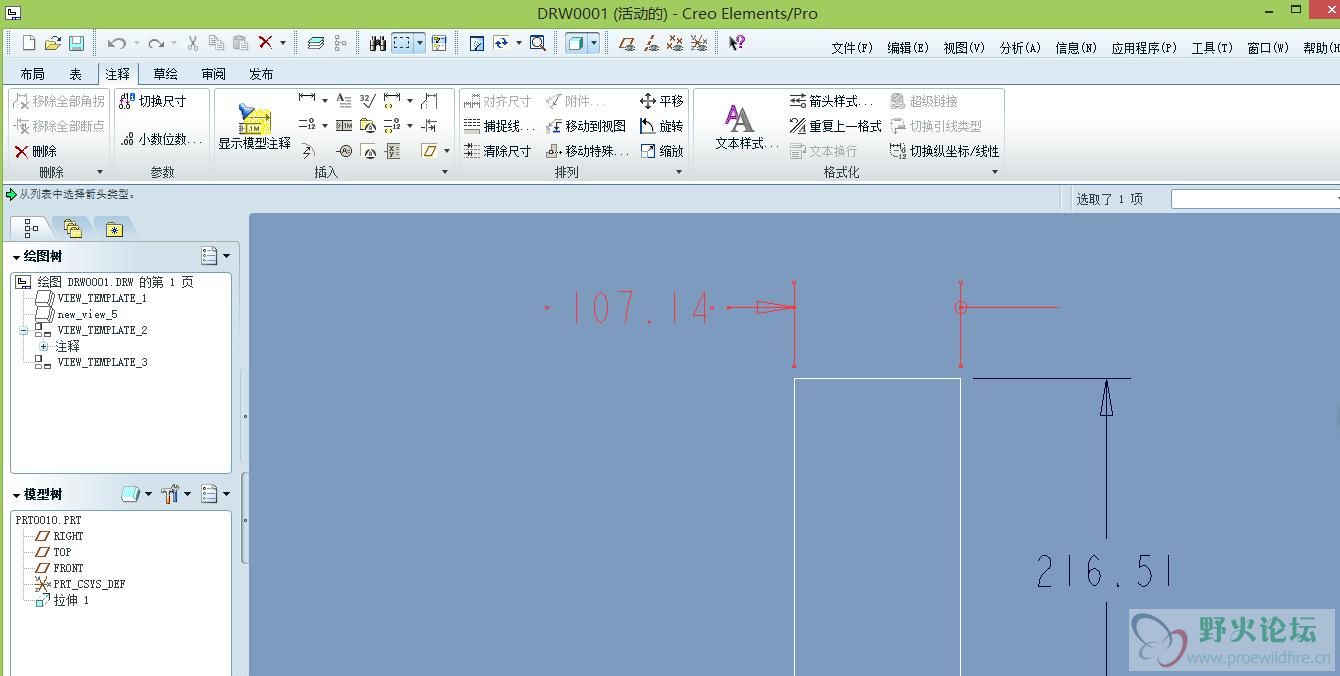Viewport: 1340px width, 676px height.
Task: Click the Undo arrow icon
Action: [x=117, y=43]
